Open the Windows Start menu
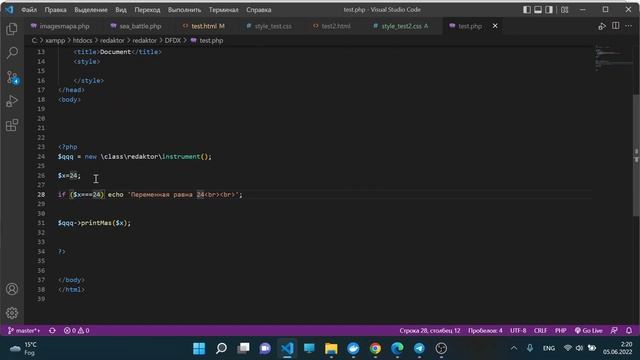This screenshot has height=360, width=640. (199, 348)
